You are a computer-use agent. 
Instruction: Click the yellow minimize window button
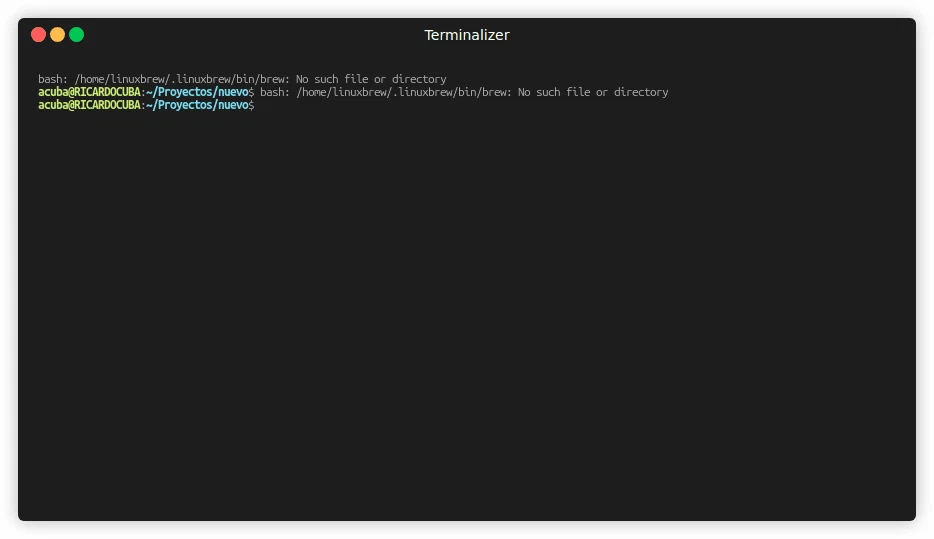(x=57, y=35)
